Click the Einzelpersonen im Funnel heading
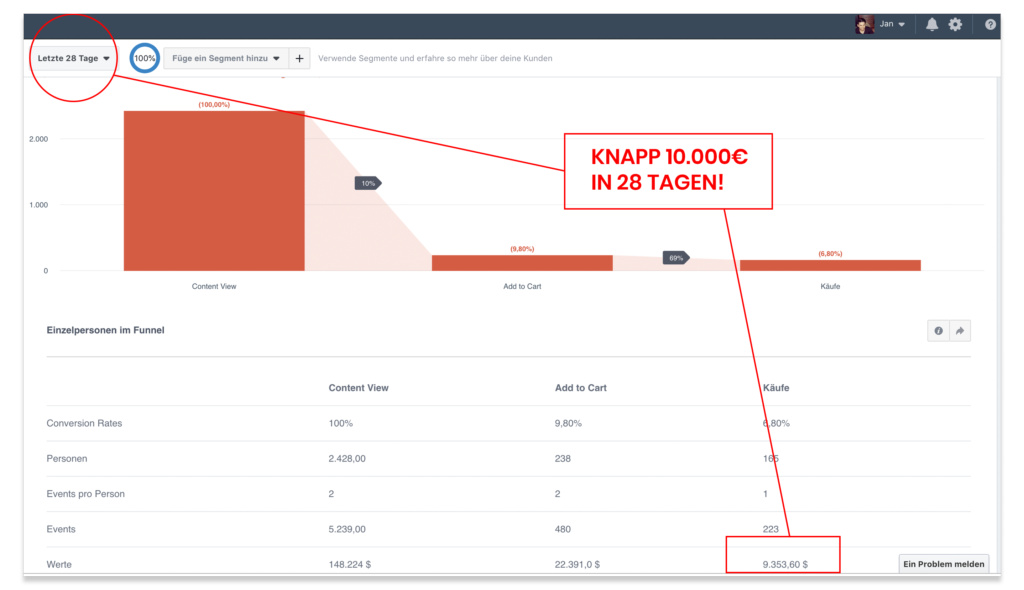This screenshot has width=1024, height=590. point(105,330)
